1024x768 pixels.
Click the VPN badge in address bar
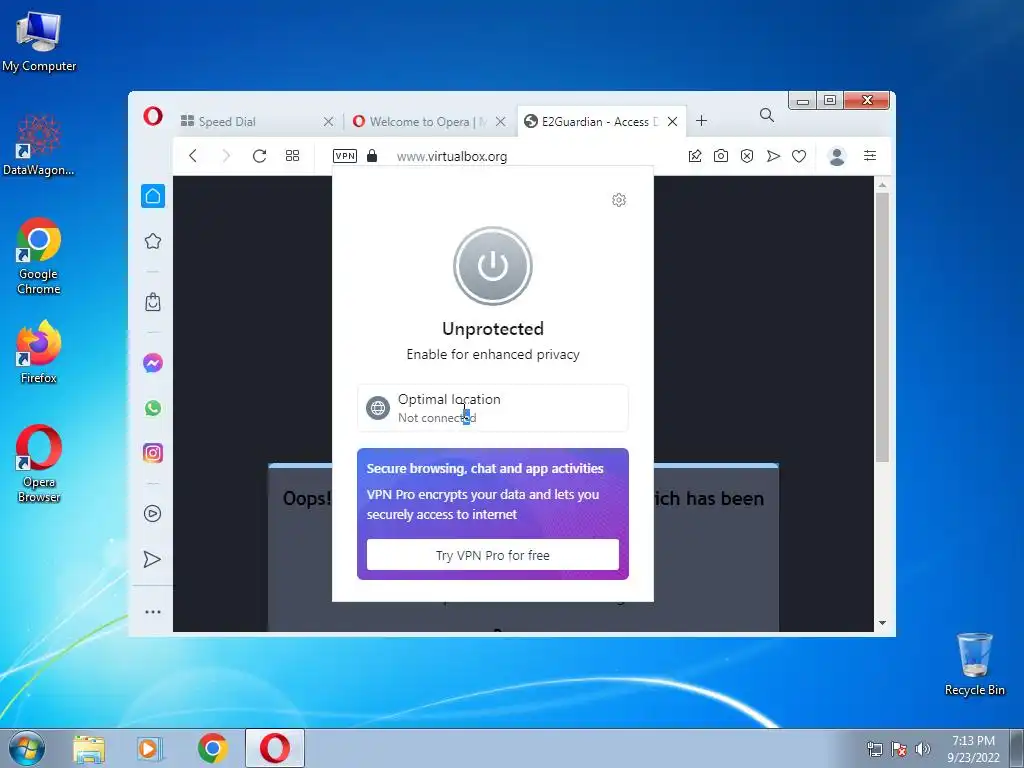(345, 156)
